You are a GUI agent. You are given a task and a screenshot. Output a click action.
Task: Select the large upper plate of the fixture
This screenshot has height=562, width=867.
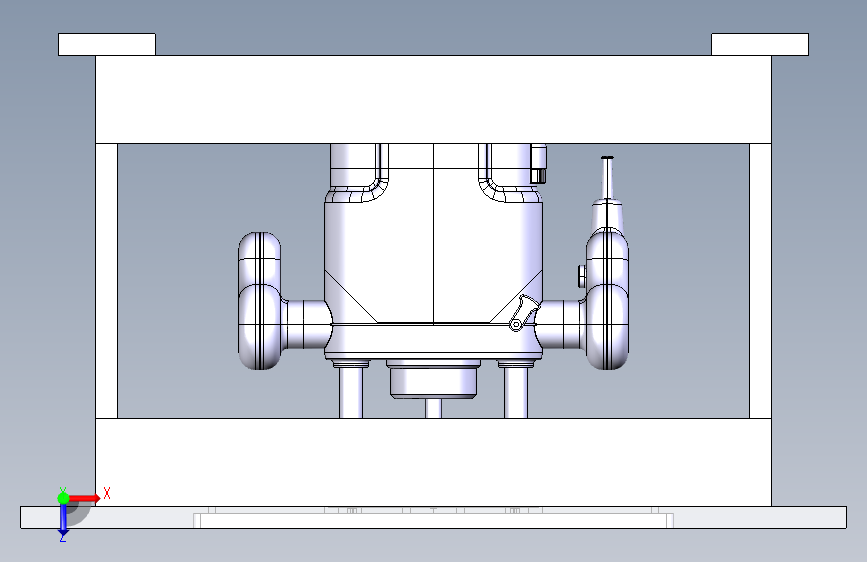[434, 100]
